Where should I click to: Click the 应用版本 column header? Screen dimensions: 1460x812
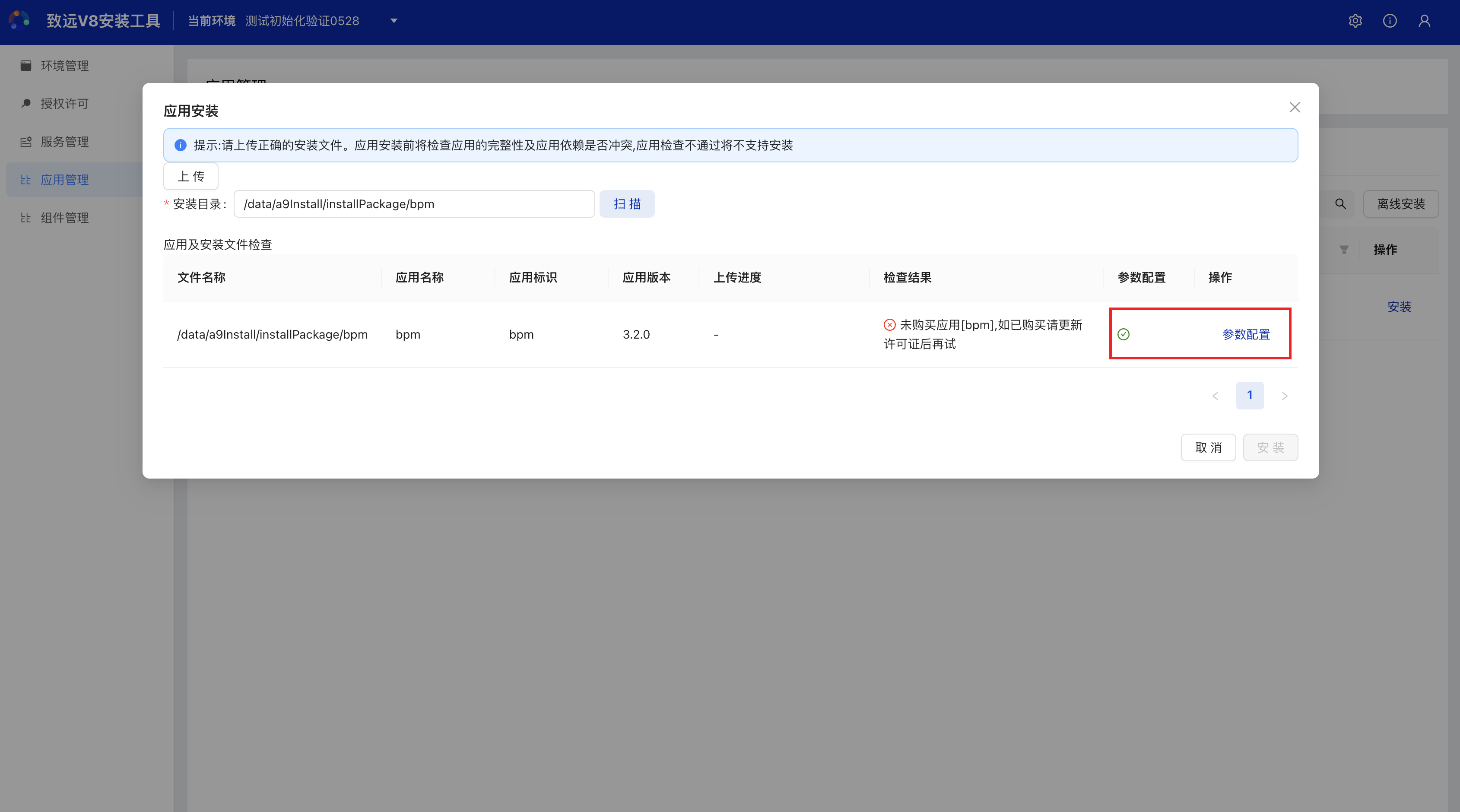tap(646, 278)
